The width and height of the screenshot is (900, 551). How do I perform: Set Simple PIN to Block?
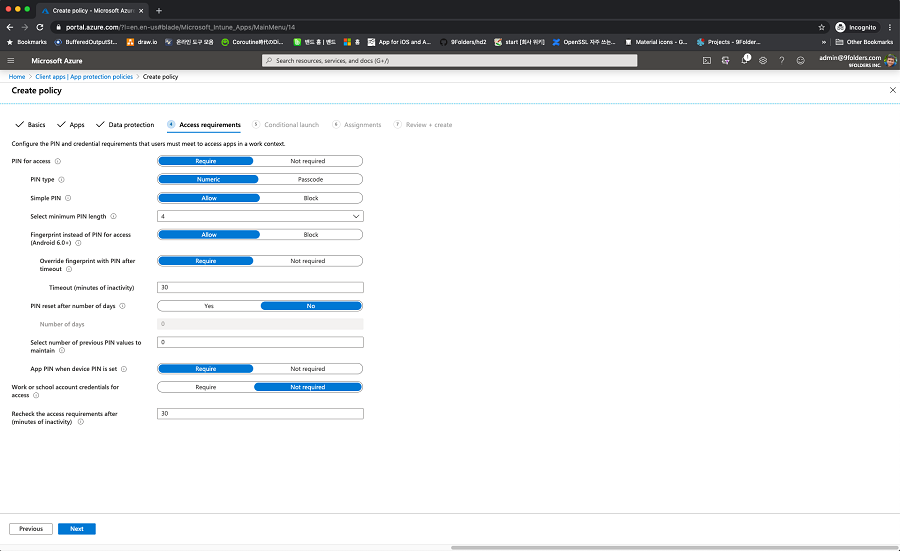(x=311, y=198)
